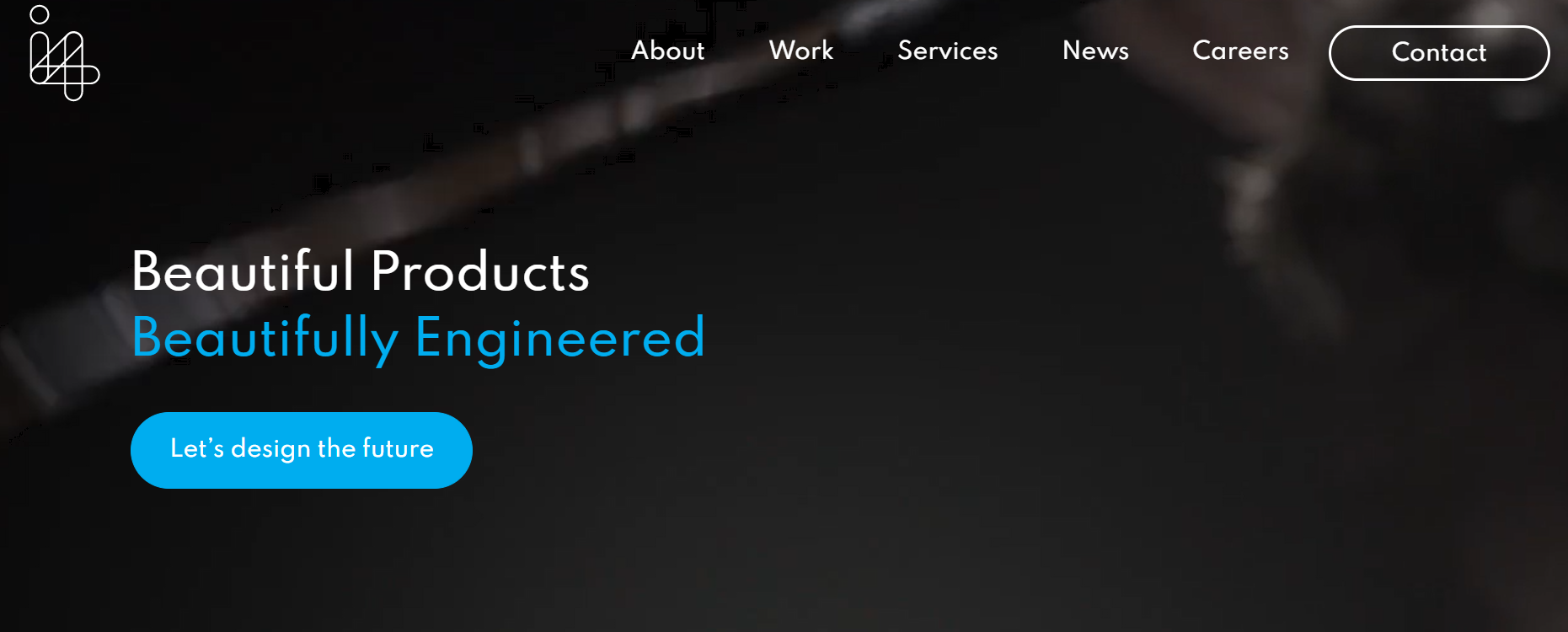Navigate to News
Image resolution: width=1568 pixels, height=632 pixels.
point(1095,51)
